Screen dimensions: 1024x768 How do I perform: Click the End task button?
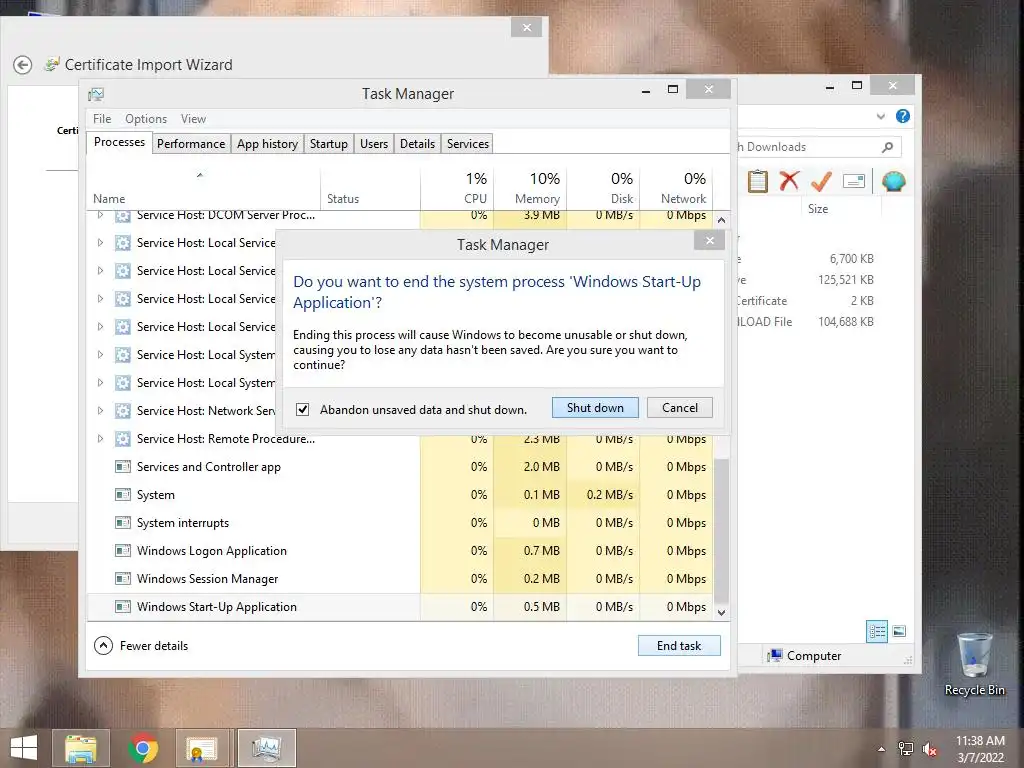(x=679, y=645)
